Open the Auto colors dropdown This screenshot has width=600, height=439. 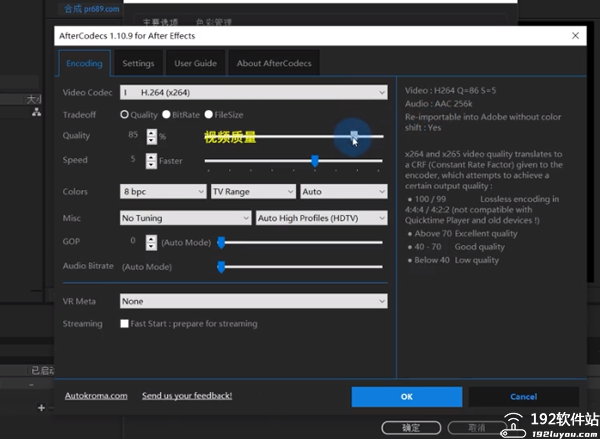344,191
